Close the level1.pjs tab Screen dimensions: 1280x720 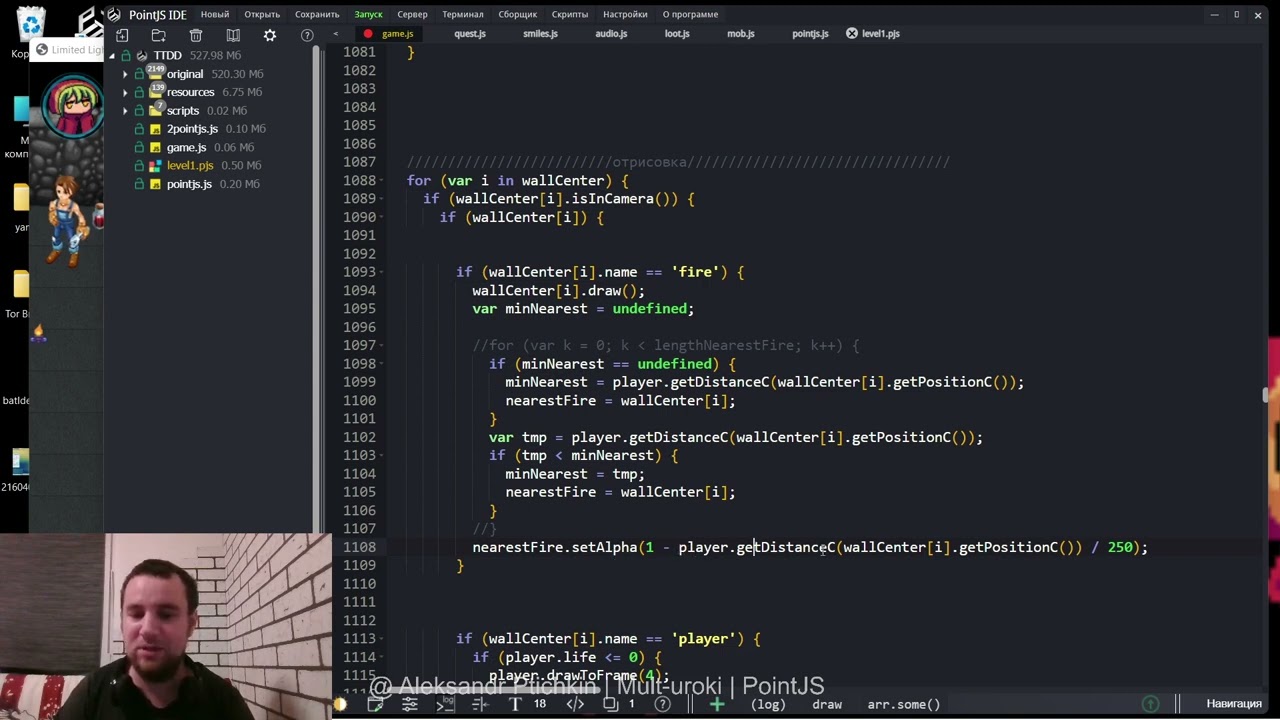pyautogui.click(x=852, y=34)
